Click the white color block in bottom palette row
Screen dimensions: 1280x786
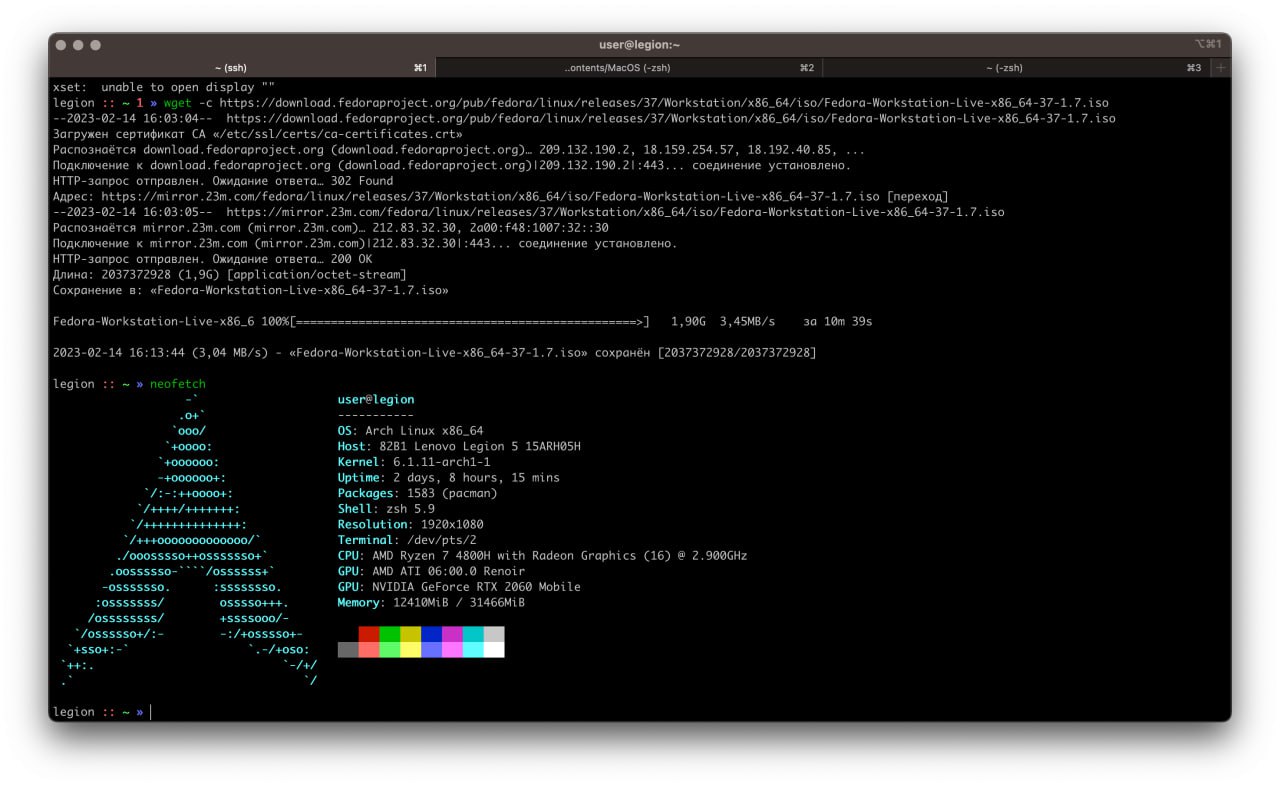click(494, 650)
